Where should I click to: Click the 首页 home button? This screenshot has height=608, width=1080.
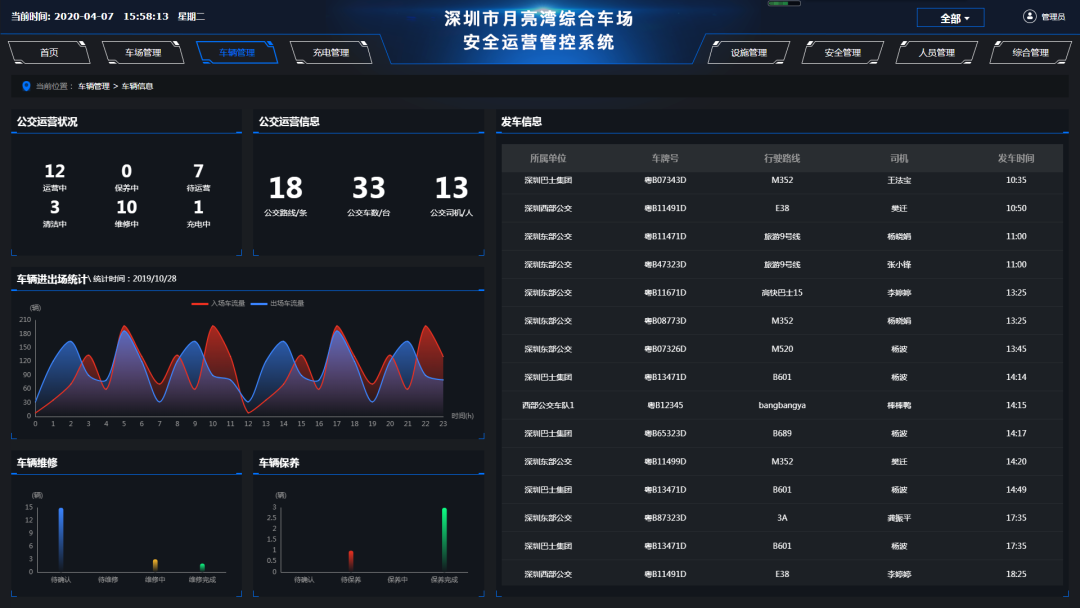click(x=49, y=53)
